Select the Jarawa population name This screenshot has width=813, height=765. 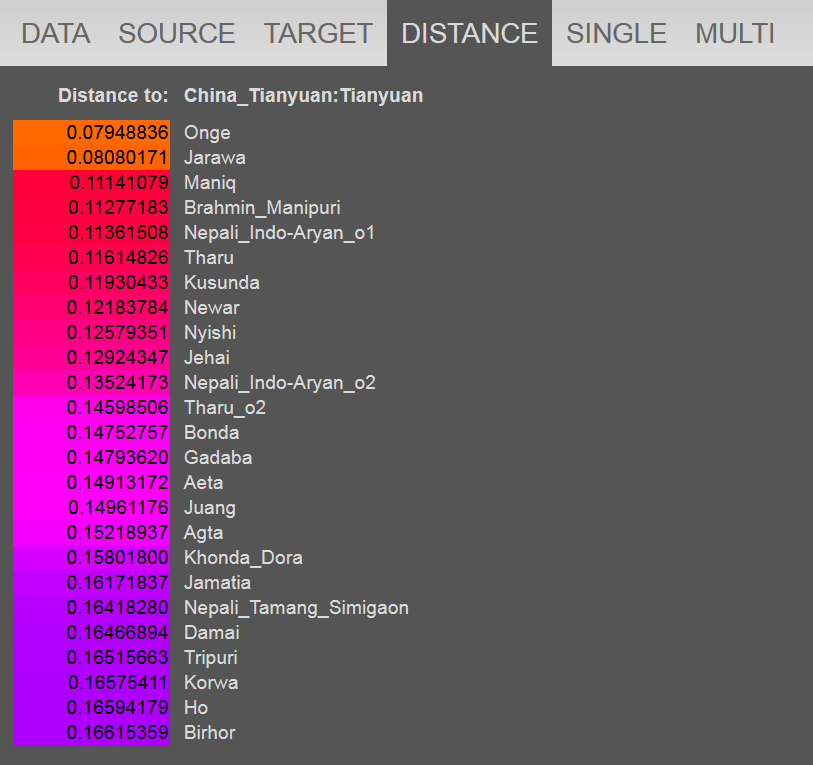215,158
